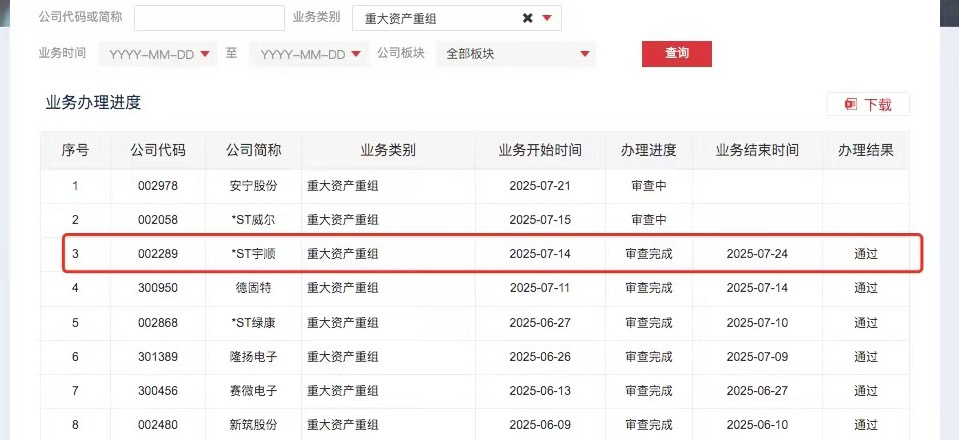Click sequence number 5 in the table
Viewport: 959px width, 440px height.
[x=75, y=323]
